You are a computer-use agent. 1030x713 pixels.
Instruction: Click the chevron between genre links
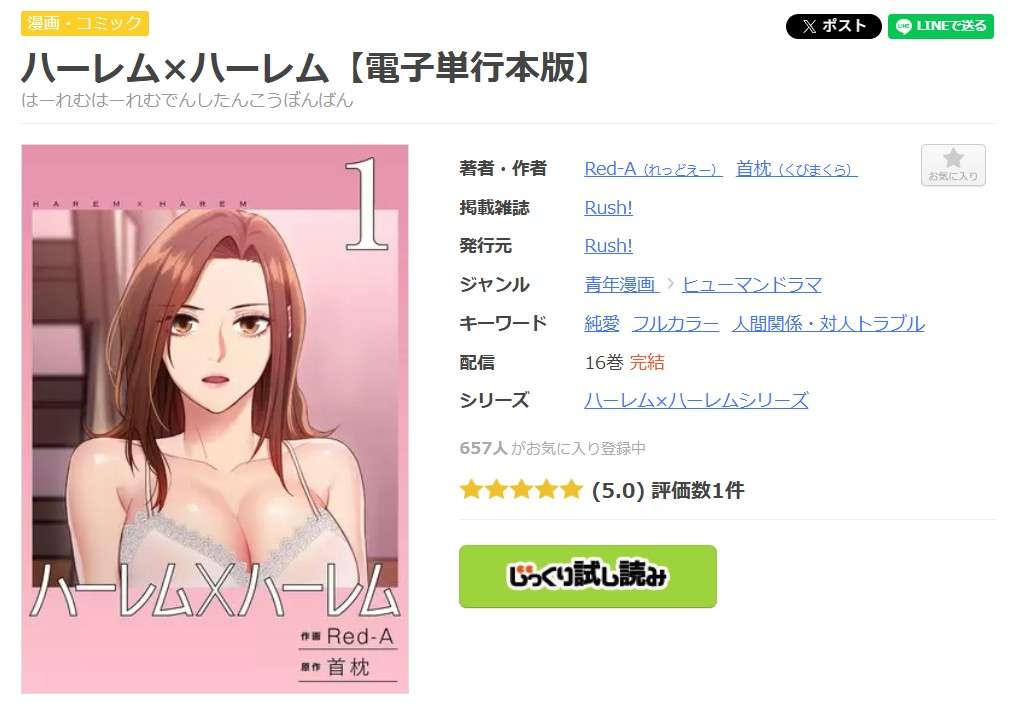point(670,285)
